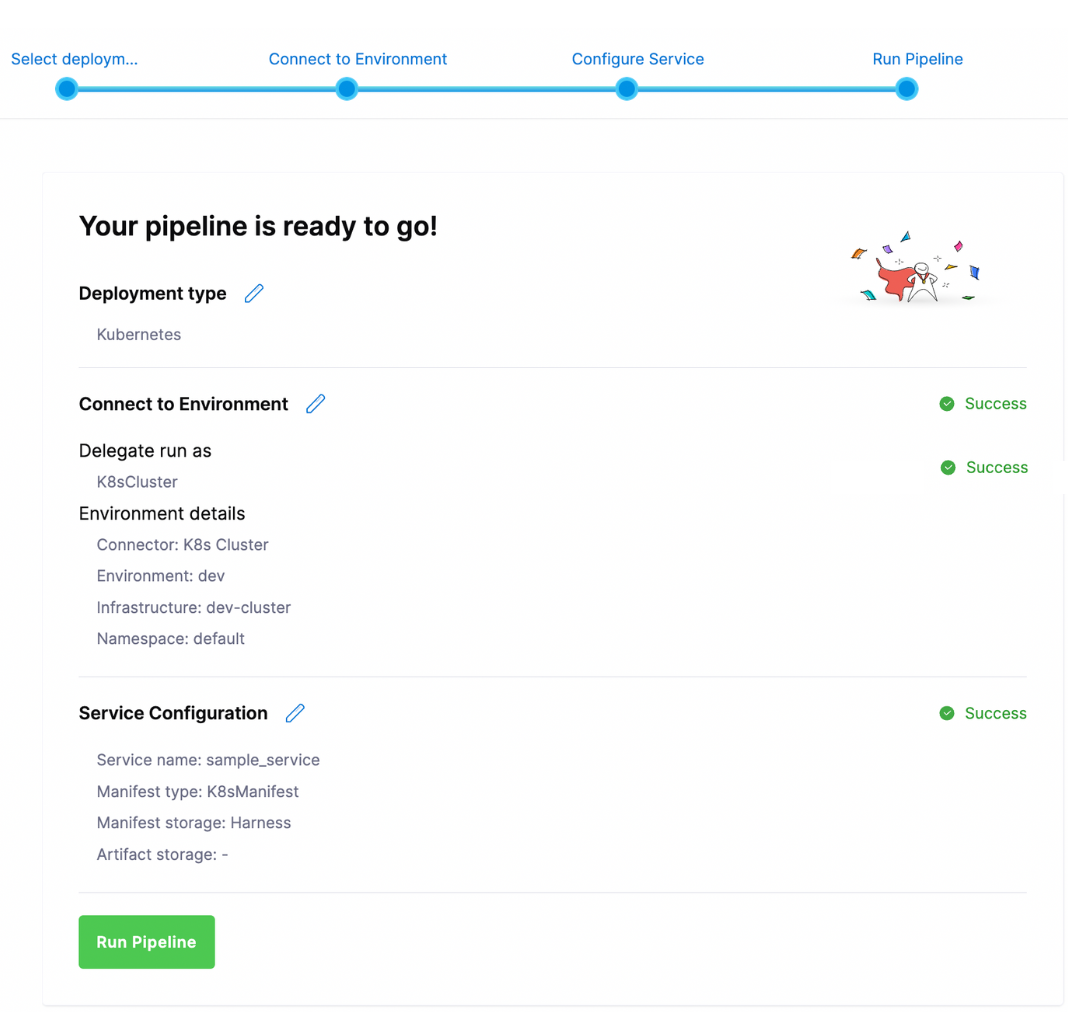Click the green check icon next to Delegate Success
This screenshot has height=1012, width=1068.
click(x=949, y=467)
